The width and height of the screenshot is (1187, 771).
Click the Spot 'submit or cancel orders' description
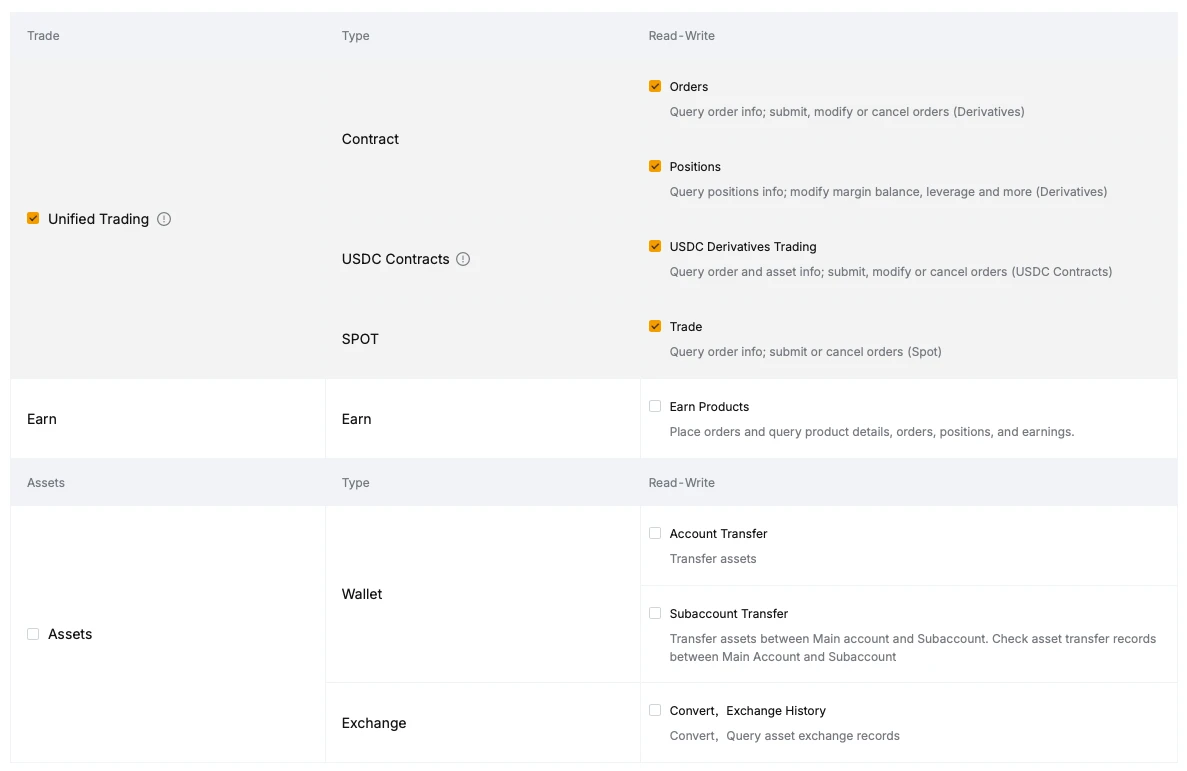coord(805,352)
